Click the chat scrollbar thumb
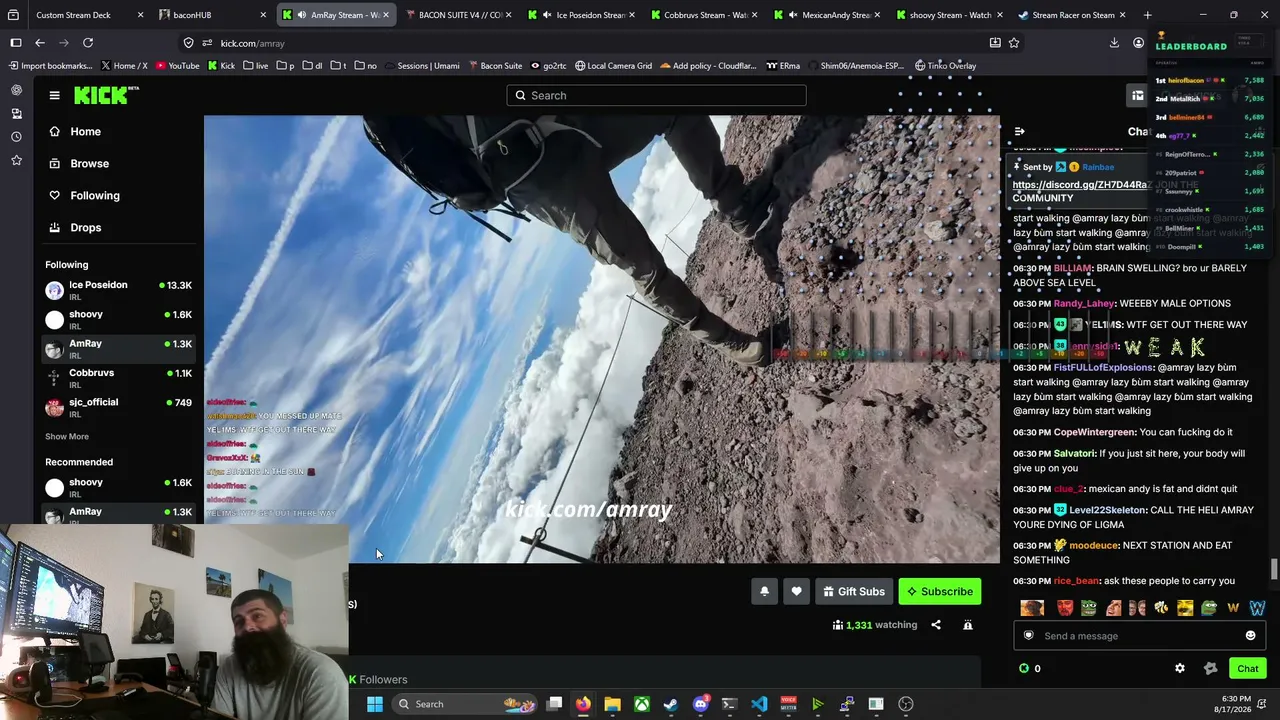 tap(1273, 569)
